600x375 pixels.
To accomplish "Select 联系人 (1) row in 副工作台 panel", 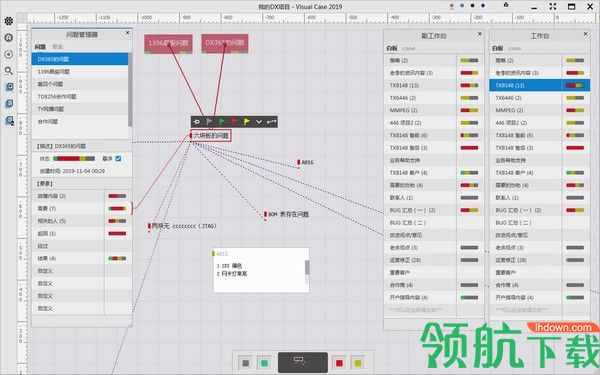I will pyautogui.click(x=433, y=197).
